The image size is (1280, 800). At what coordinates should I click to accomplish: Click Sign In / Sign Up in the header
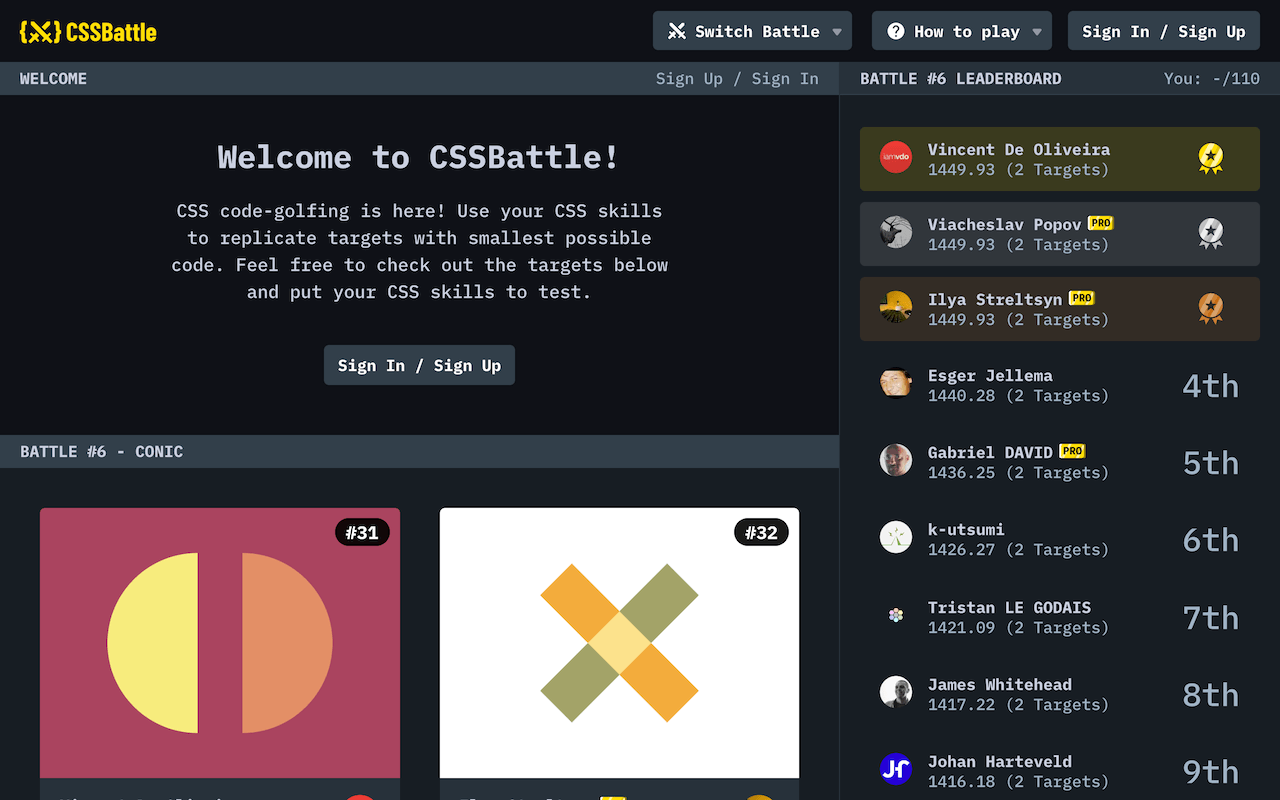tap(1163, 30)
